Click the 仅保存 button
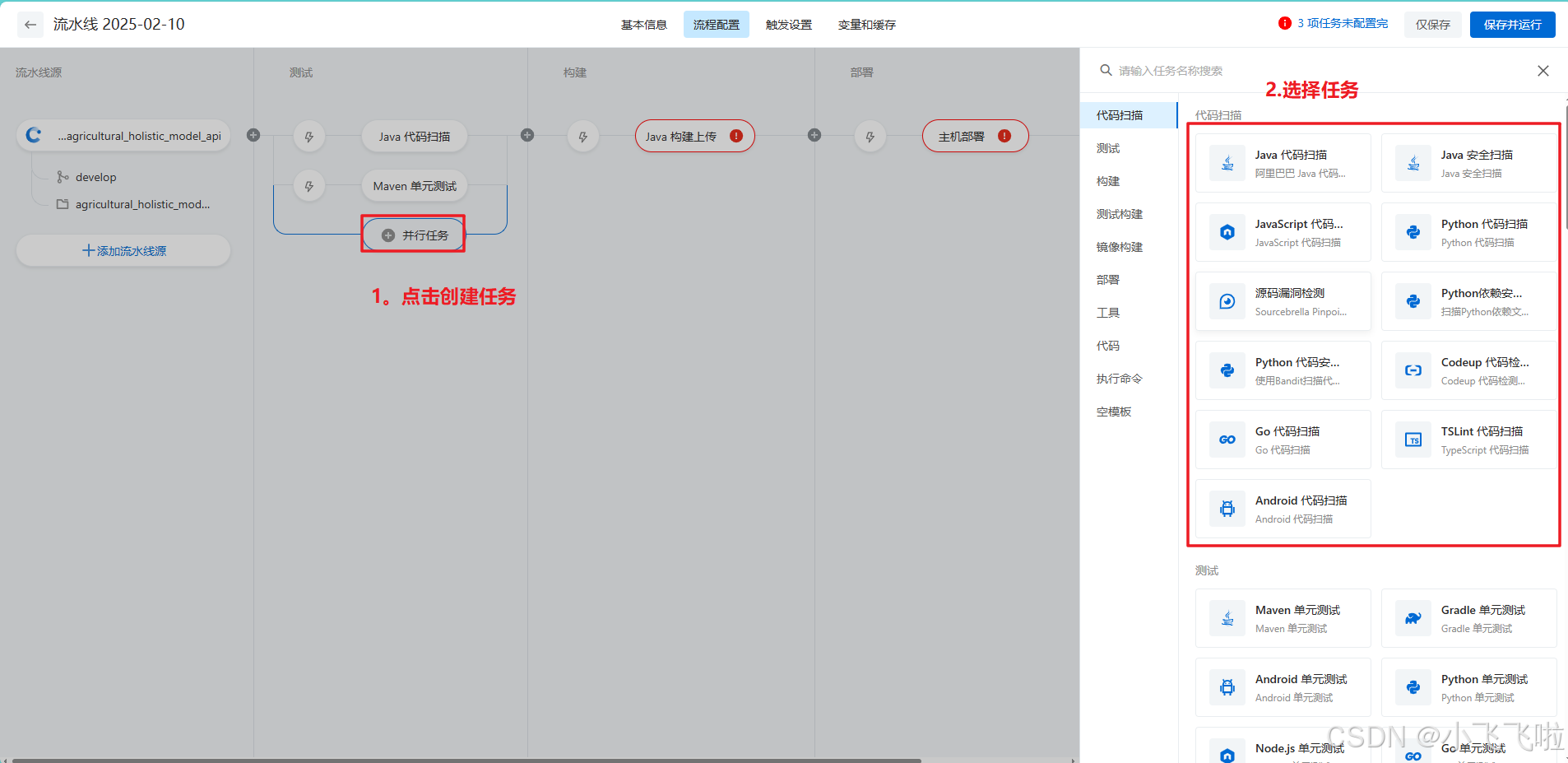 pos(1432,25)
